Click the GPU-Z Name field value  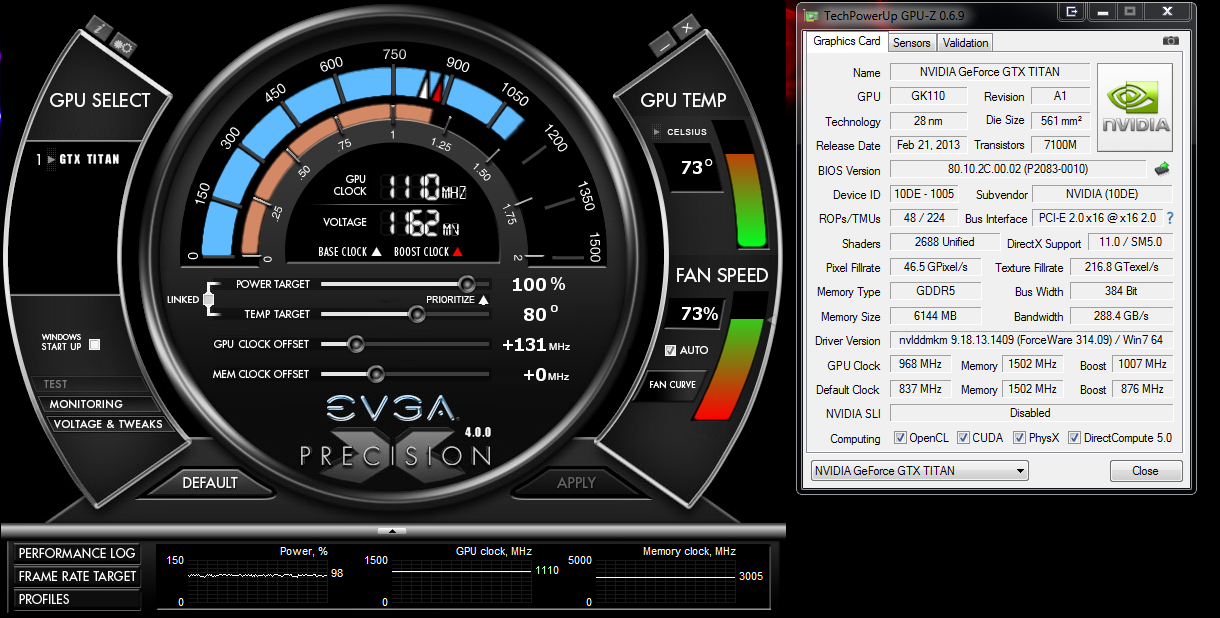(989, 72)
